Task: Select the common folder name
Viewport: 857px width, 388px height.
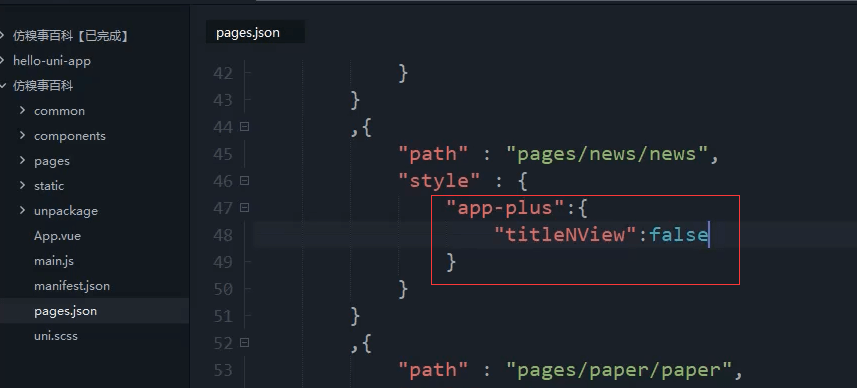Action: click(x=59, y=111)
